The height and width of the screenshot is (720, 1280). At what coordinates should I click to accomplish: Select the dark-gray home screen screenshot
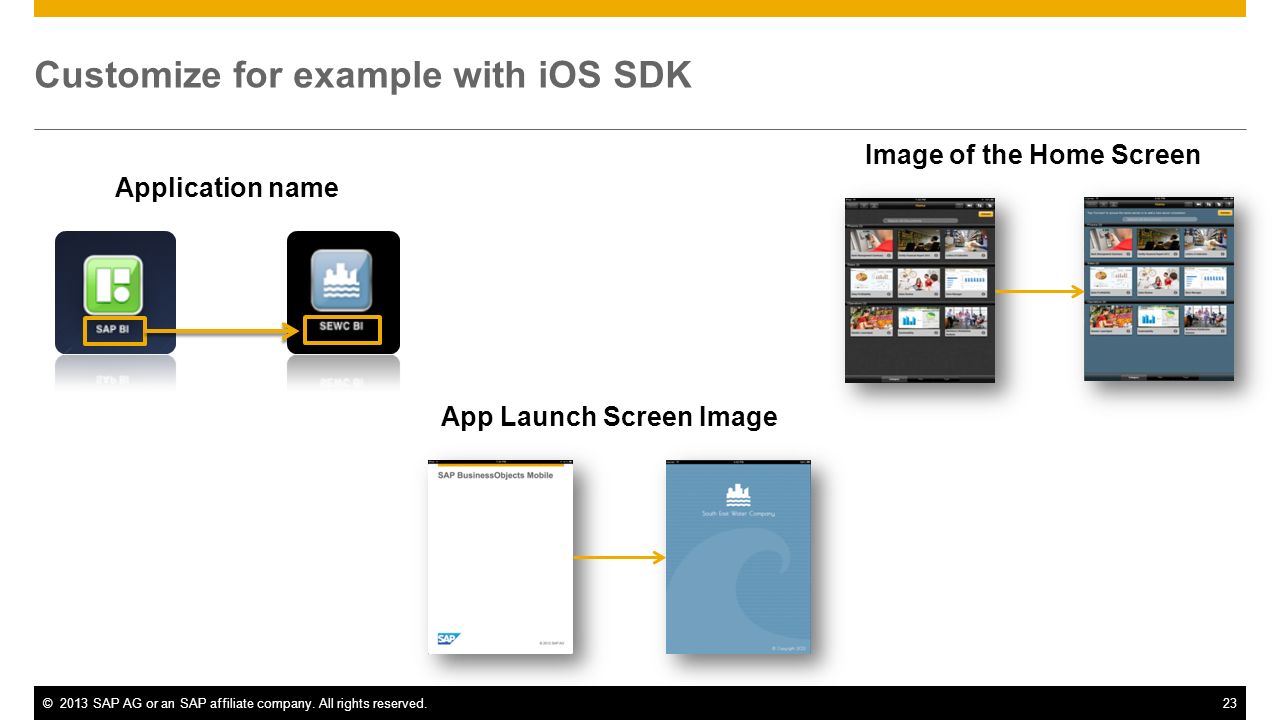tap(920, 290)
